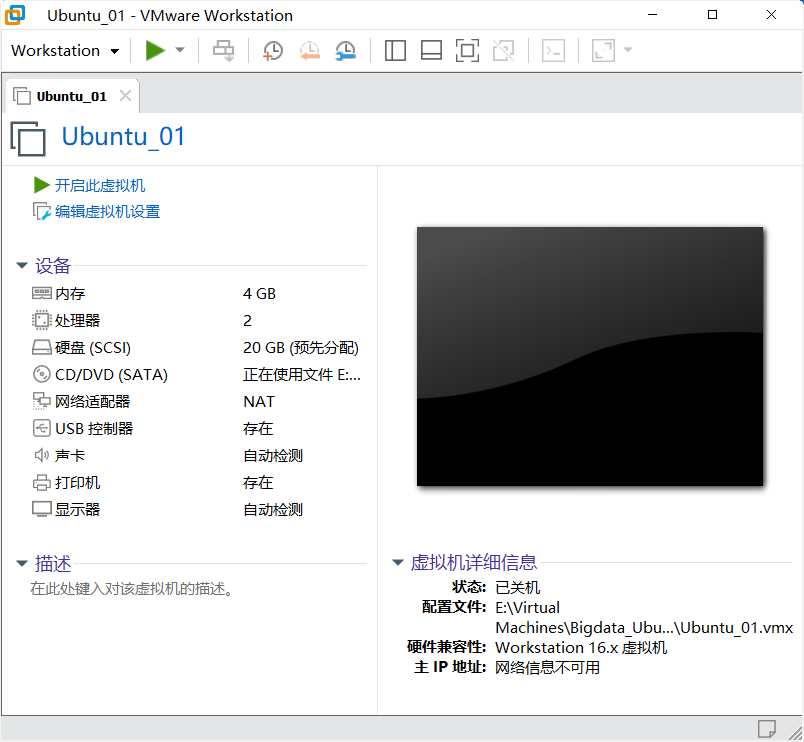Minimize the VMware Workstation window
Screen dimensions: 804x742
click(x=652, y=15)
